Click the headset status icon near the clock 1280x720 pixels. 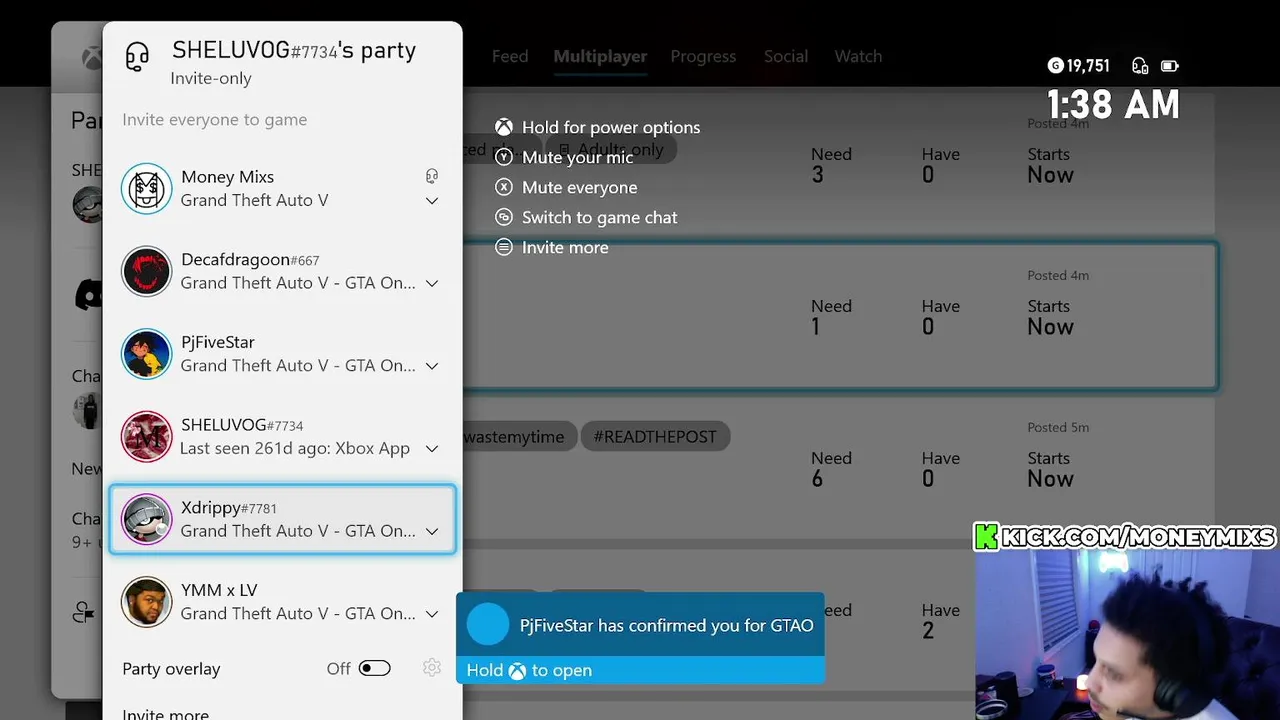(x=1140, y=66)
